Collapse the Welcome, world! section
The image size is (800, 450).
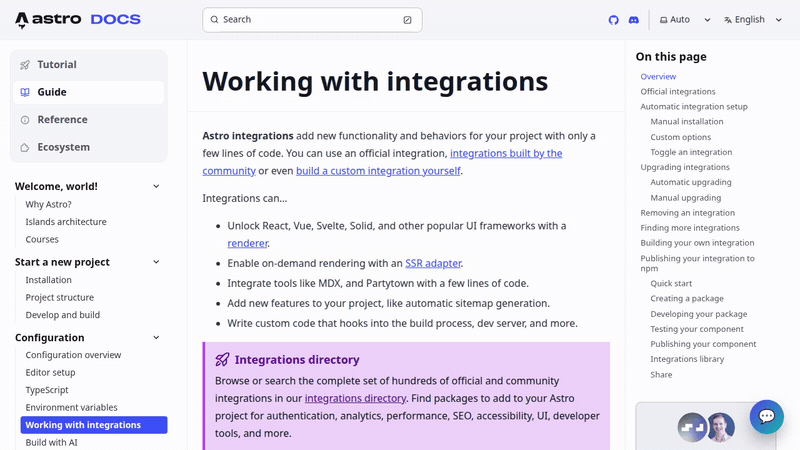[156, 186]
